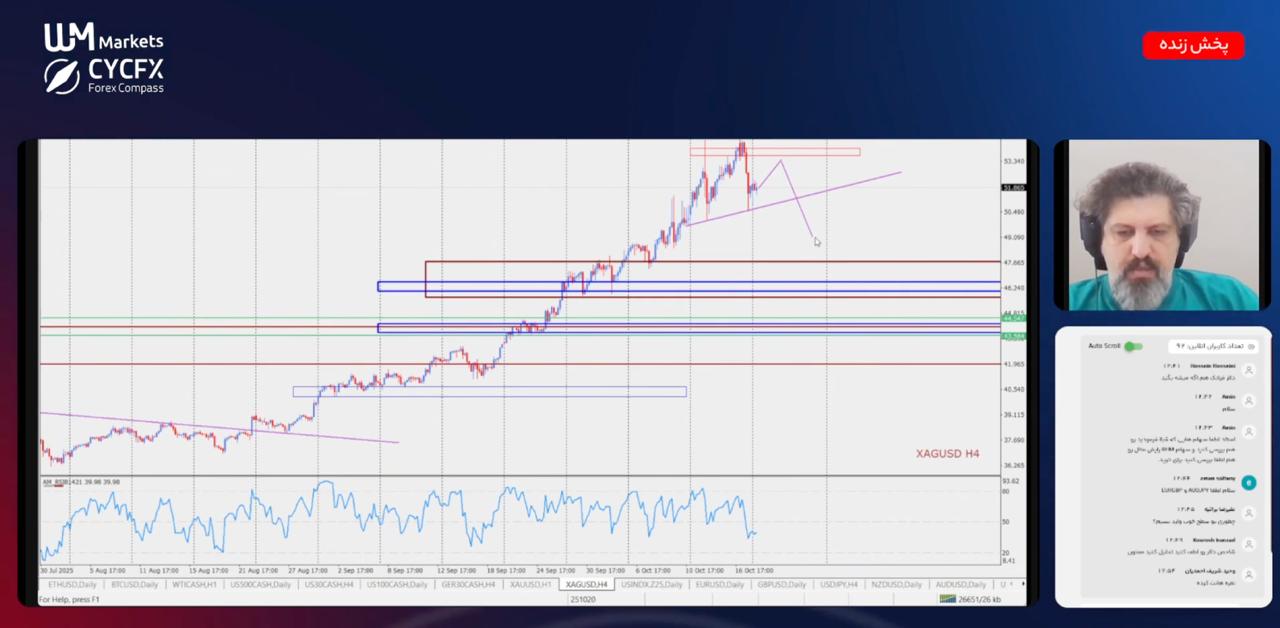The width and height of the screenshot is (1280, 628).
Task: Switch to the EURUSD,Daily chart tab
Action: pyautogui.click(x=720, y=584)
